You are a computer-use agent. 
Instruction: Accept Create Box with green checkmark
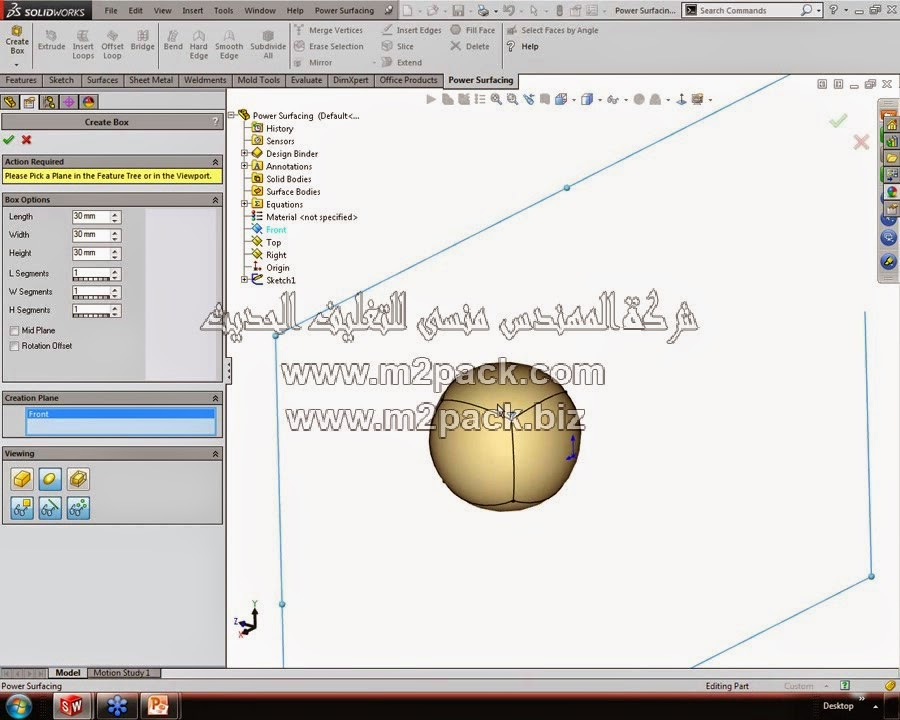(x=9, y=140)
